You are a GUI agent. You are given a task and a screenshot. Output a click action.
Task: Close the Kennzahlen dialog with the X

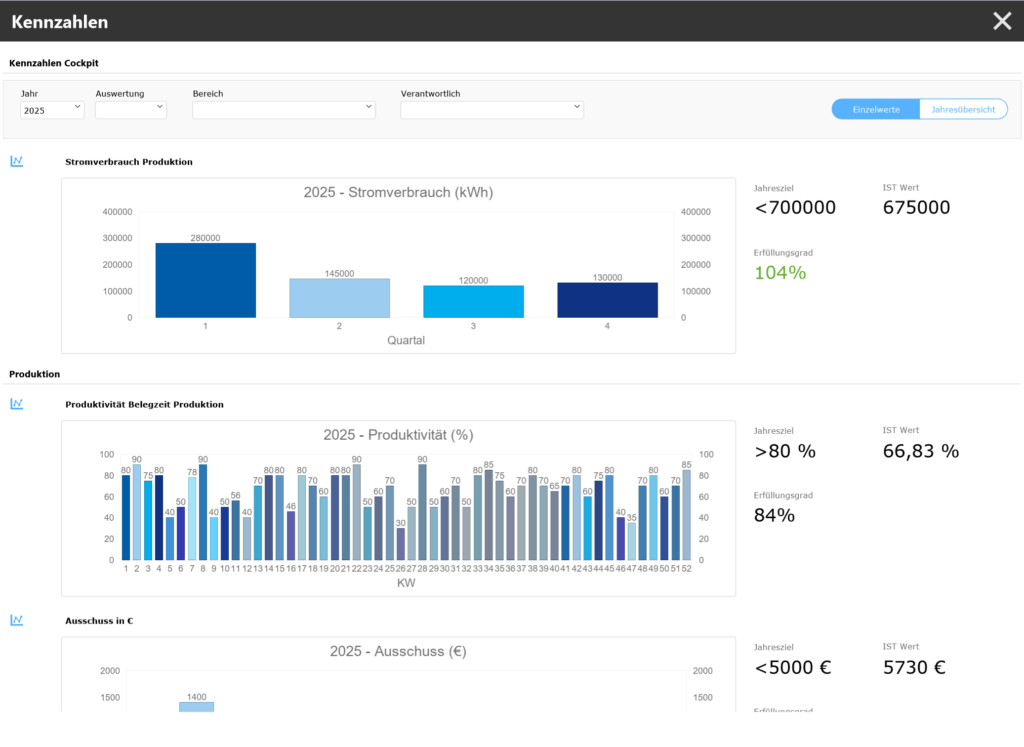pos(1002,21)
